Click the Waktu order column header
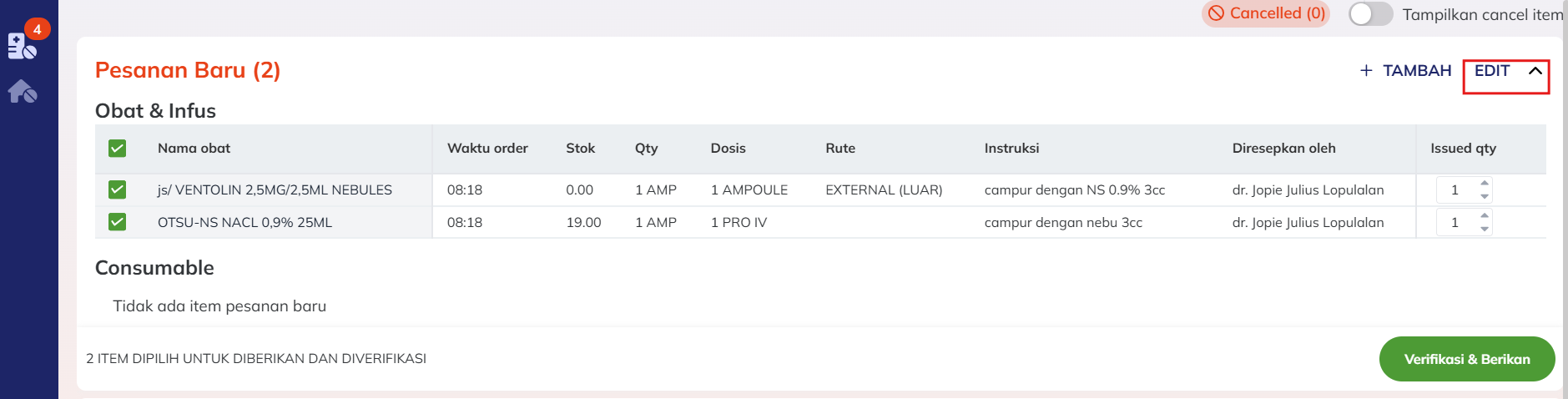The image size is (1568, 399). [x=487, y=149]
